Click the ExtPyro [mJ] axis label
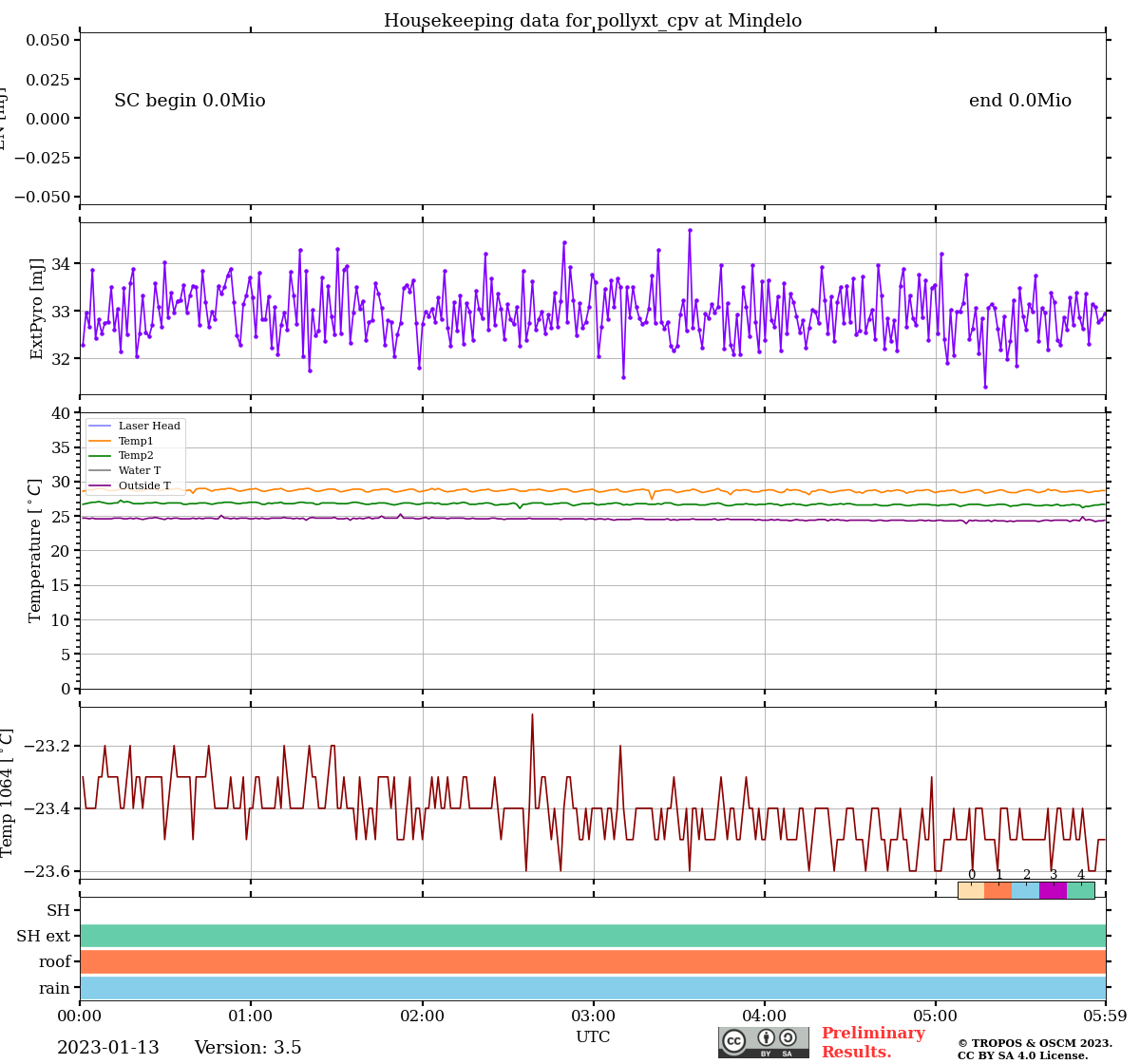Screen dimensions: 1140x1064 pos(37,309)
